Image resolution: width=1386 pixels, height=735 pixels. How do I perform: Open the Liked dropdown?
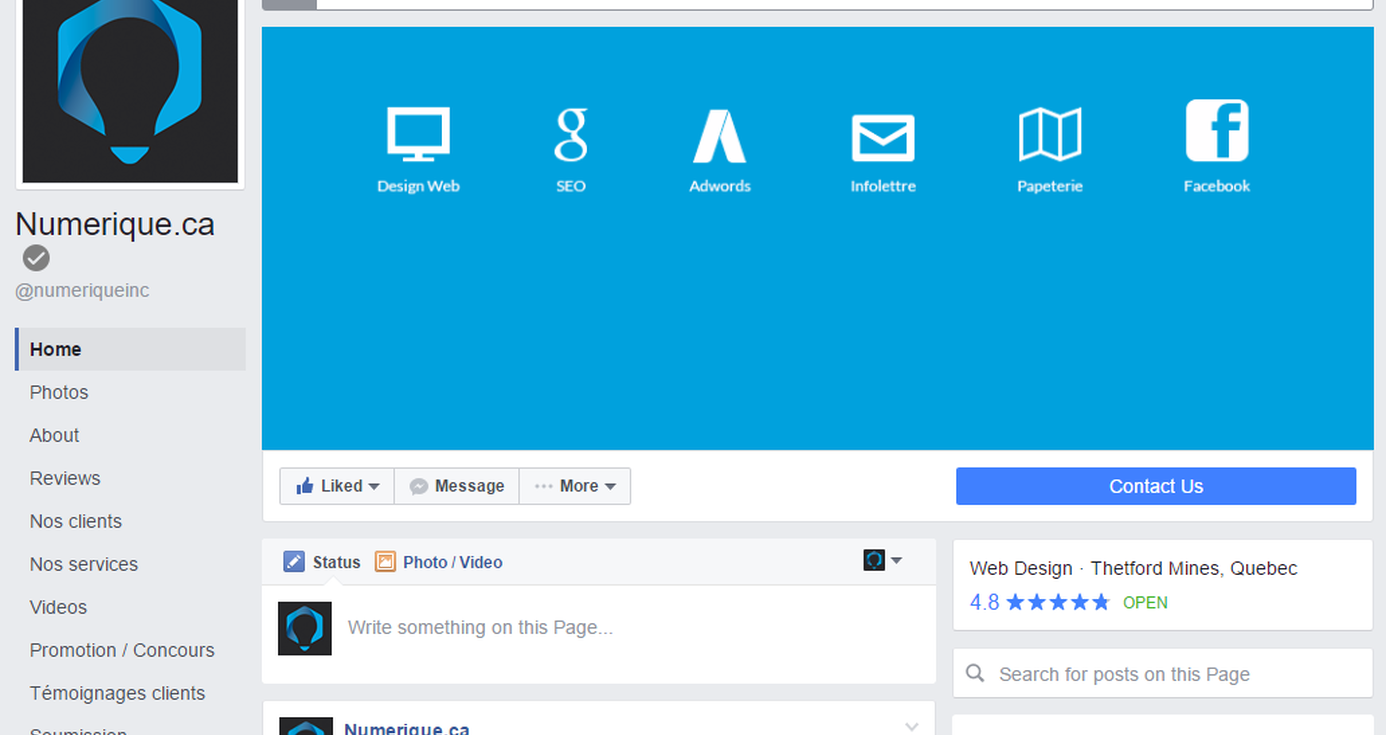[x=337, y=486]
